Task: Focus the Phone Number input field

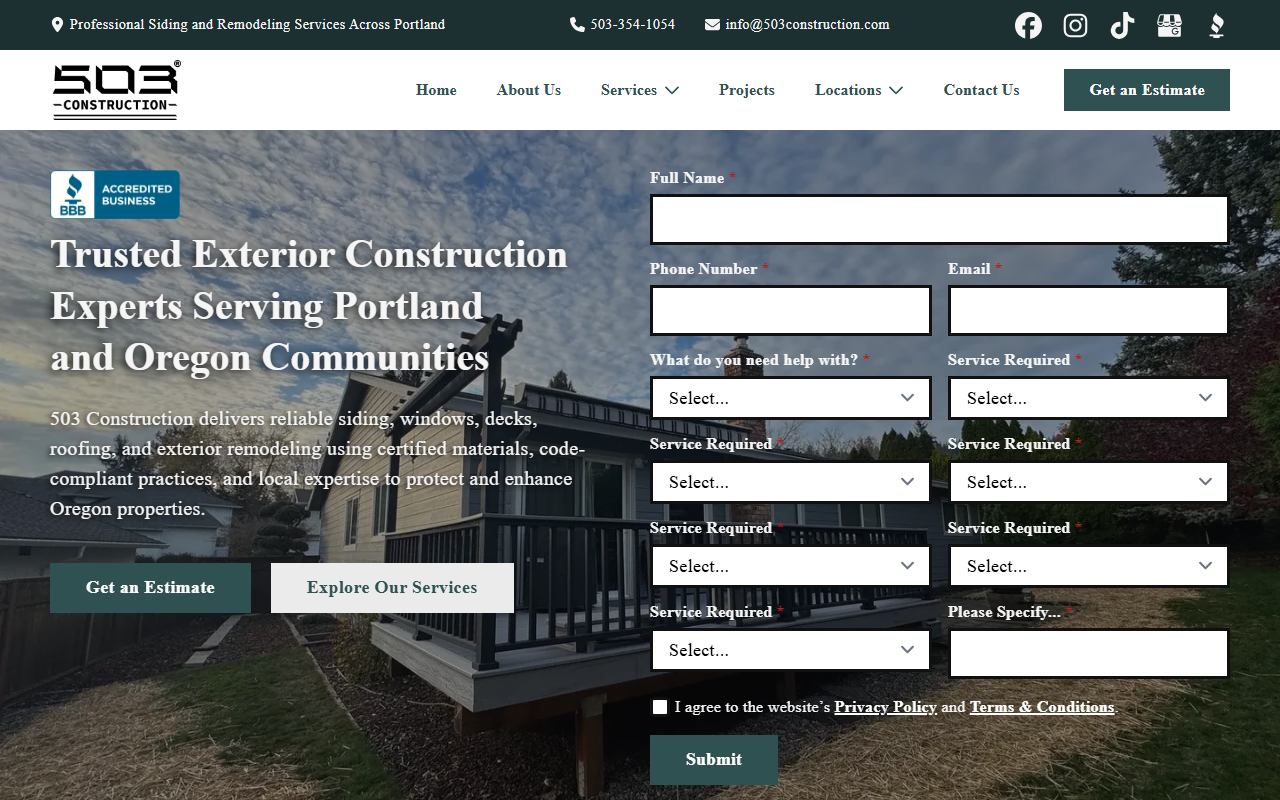Action: (791, 310)
